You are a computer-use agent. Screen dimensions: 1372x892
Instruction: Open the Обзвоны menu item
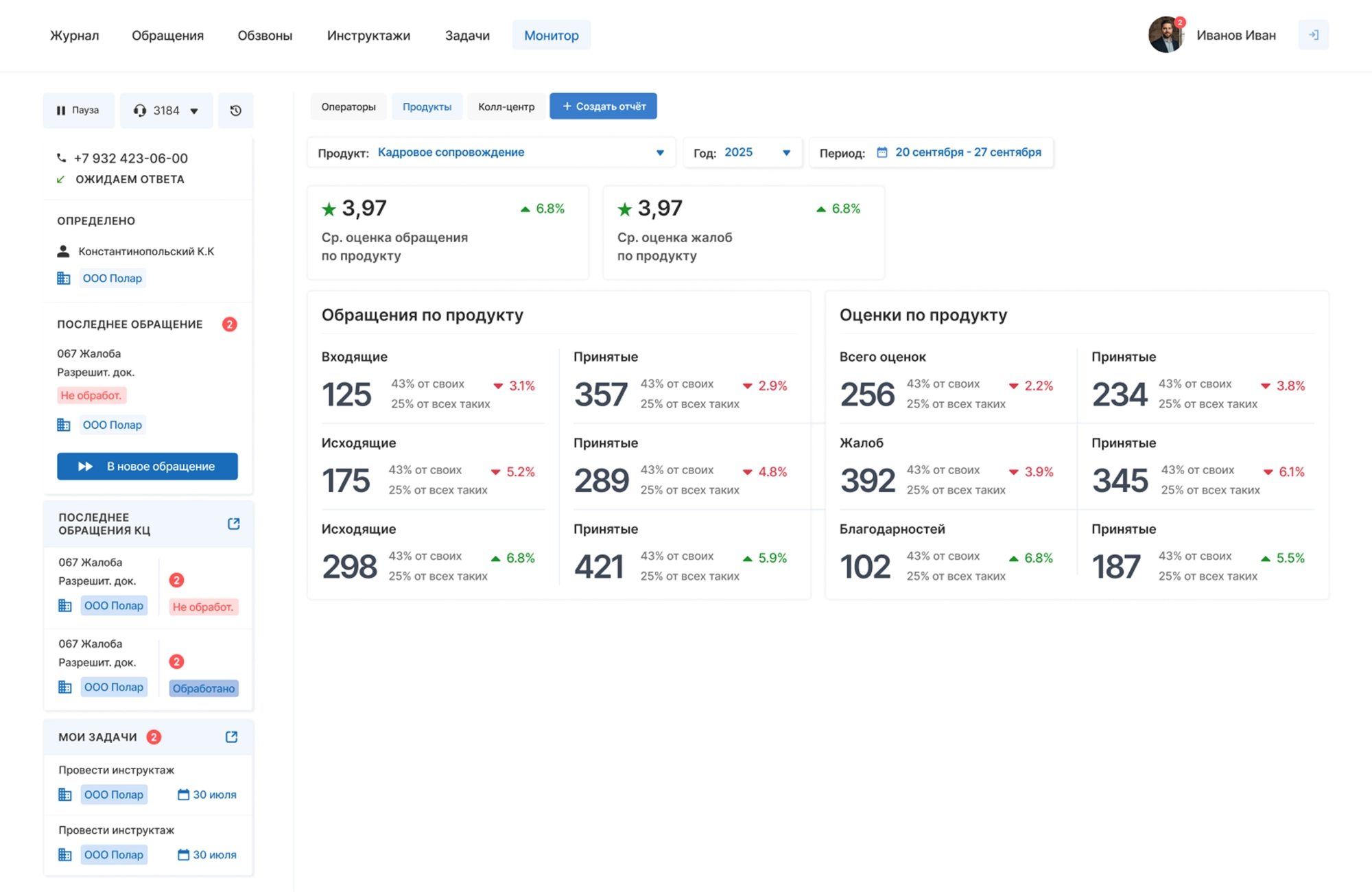(265, 35)
